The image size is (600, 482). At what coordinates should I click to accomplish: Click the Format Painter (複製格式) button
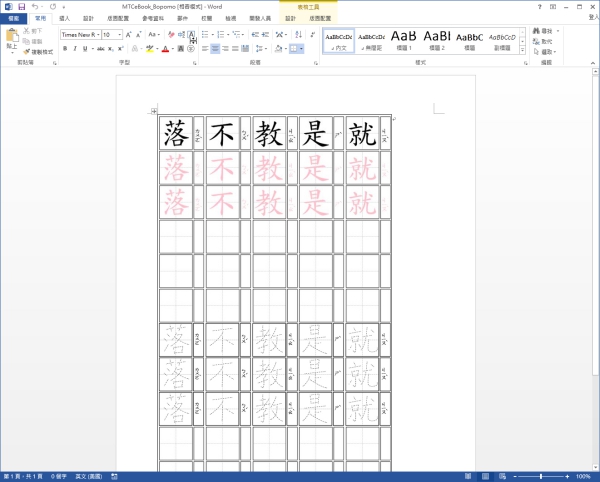38,52
